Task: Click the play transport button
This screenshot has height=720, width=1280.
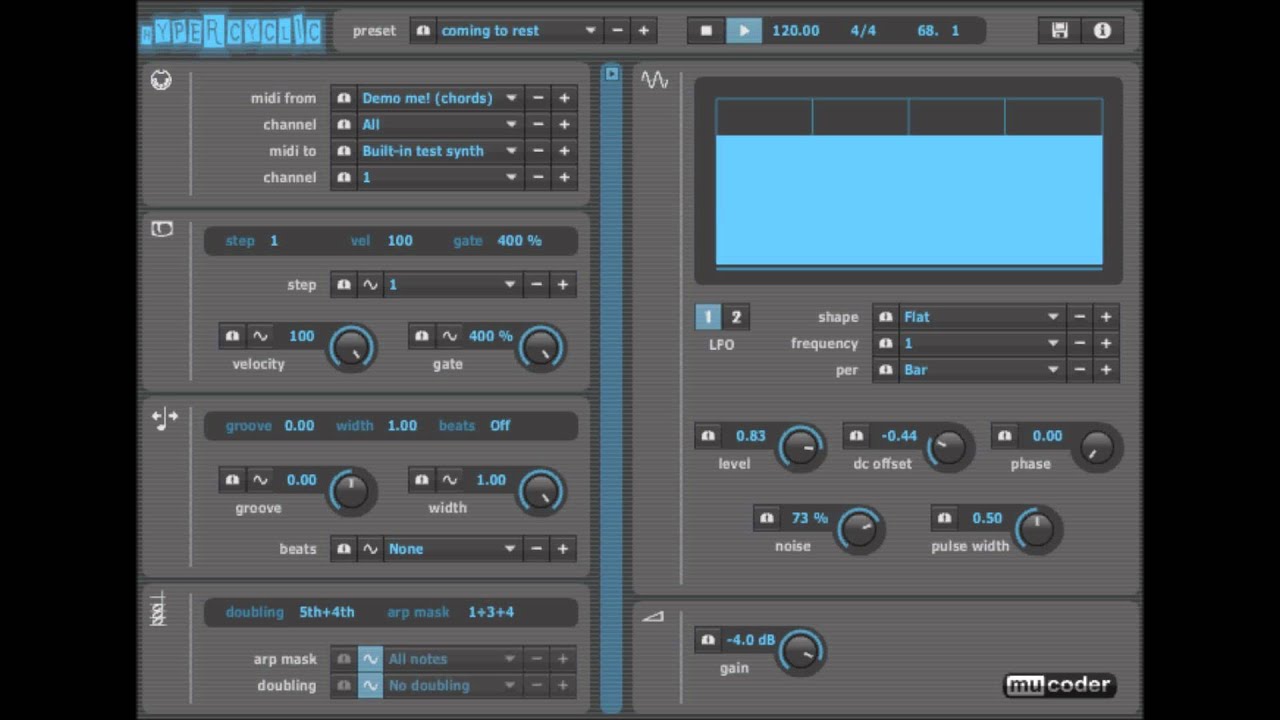Action: [x=743, y=31]
